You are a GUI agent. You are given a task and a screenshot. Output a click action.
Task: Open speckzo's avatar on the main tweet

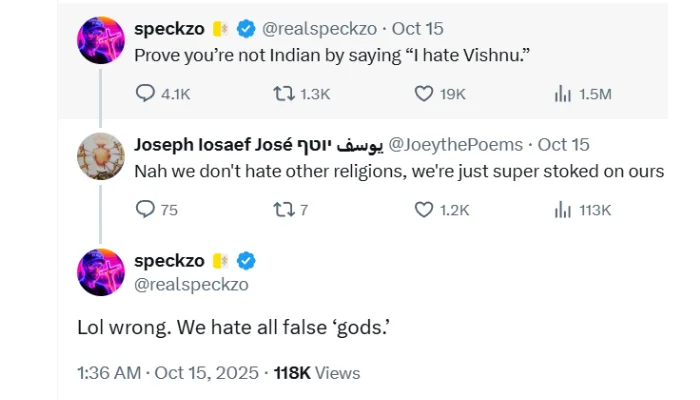click(x=100, y=272)
